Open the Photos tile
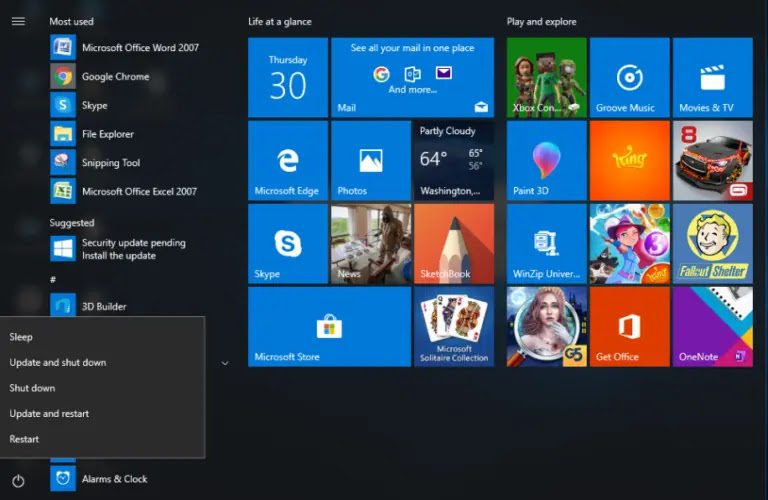 (x=371, y=161)
